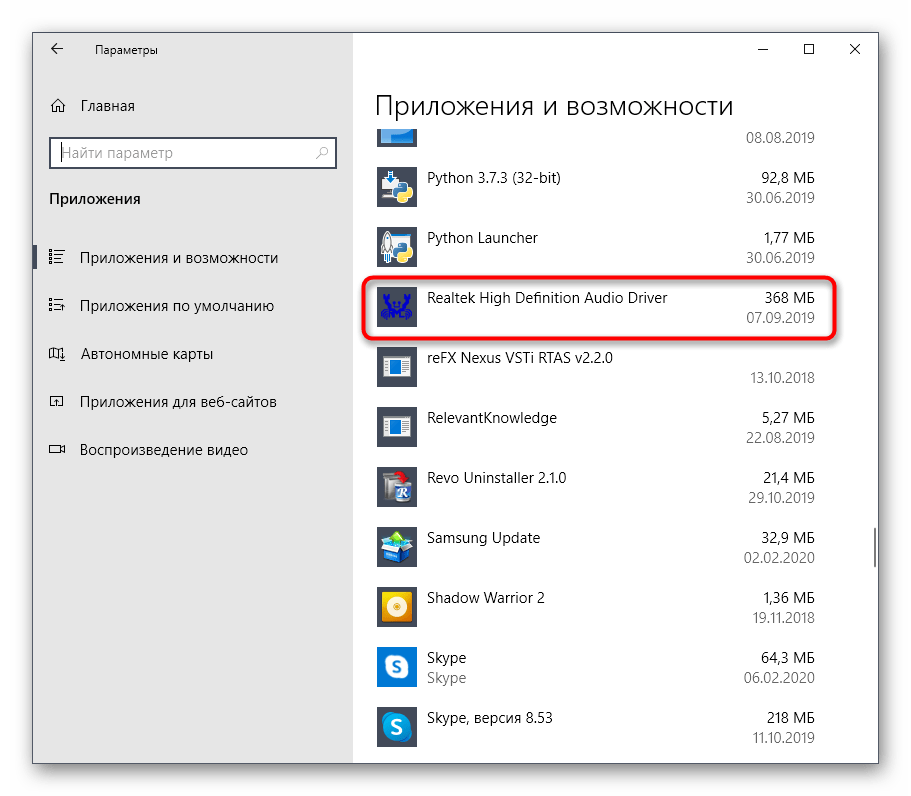The image size is (911, 796).
Task: Go back with the arrow icon
Action: [x=57, y=49]
